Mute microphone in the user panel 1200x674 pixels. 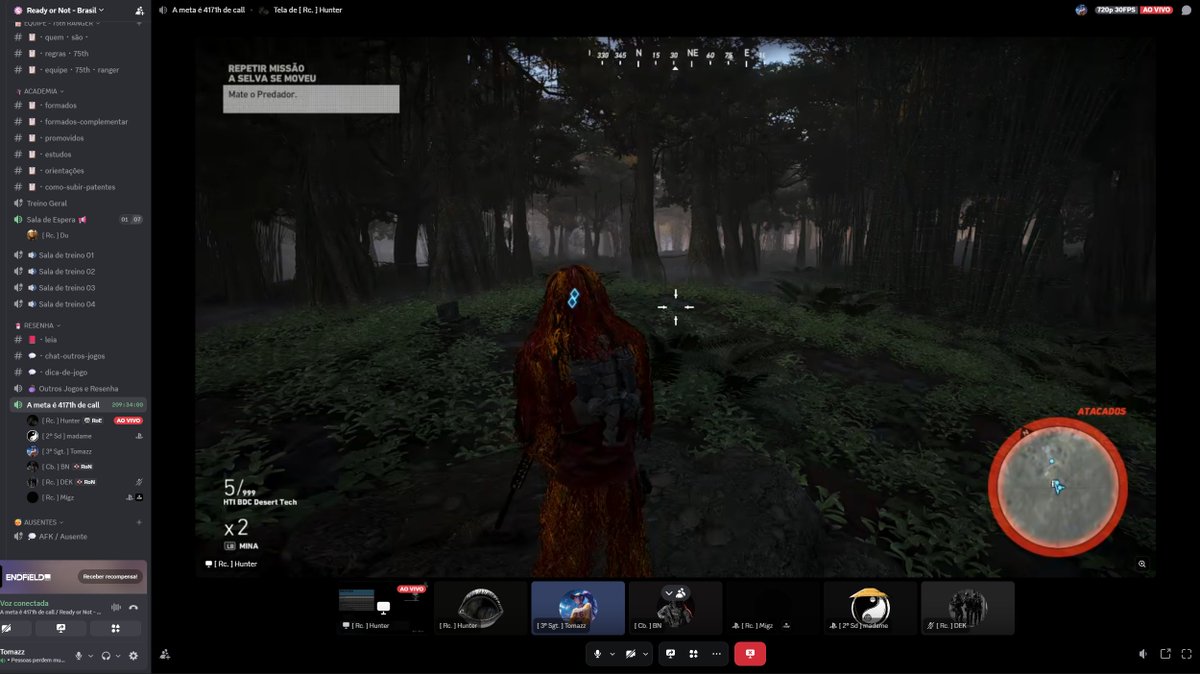click(79, 656)
